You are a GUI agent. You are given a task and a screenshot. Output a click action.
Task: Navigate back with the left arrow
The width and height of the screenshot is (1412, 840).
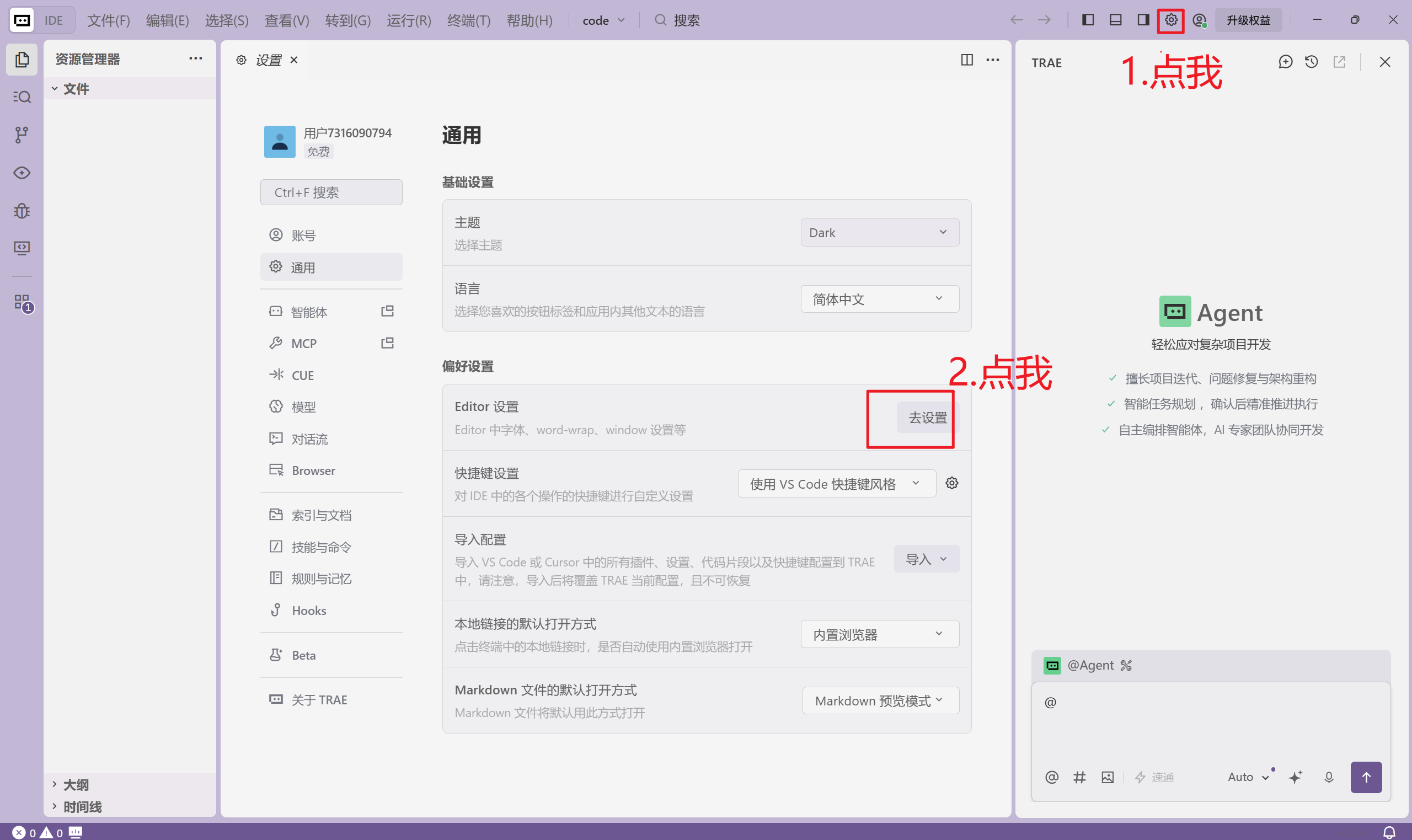click(1017, 20)
